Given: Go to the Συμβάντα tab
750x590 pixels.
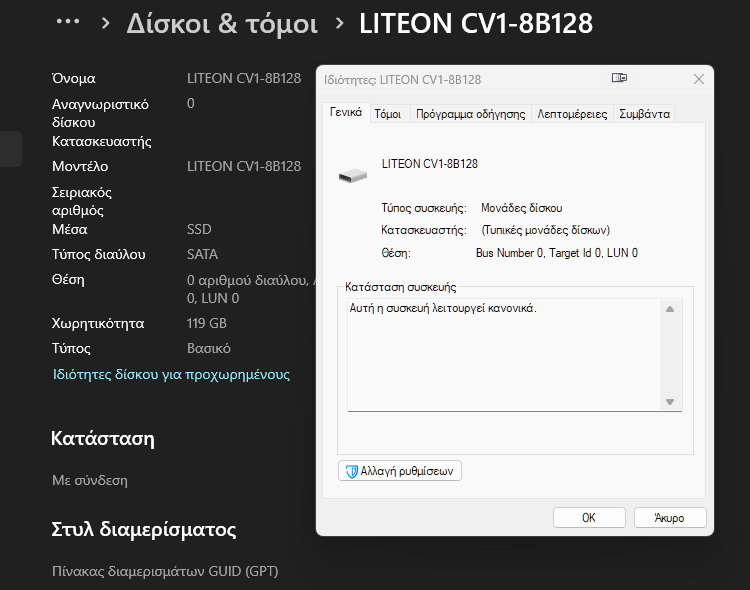Looking at the screenshot, I should 644,114.
